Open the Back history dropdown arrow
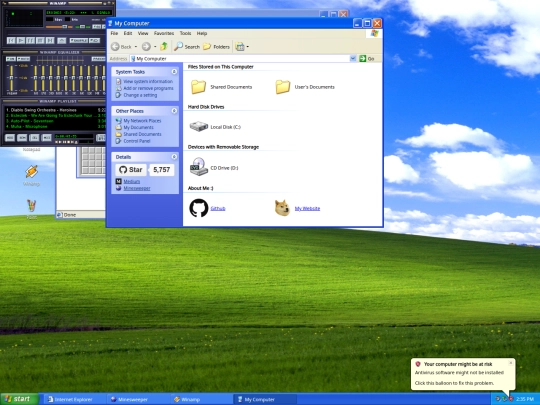Image resolution: width=540 pixels, height=405 pixels. 136,46
